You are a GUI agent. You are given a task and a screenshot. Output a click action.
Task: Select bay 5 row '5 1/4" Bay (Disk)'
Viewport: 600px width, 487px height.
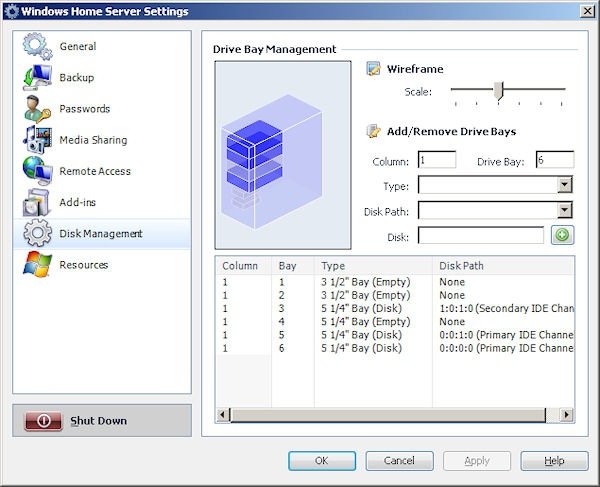[x=395, y=335]
